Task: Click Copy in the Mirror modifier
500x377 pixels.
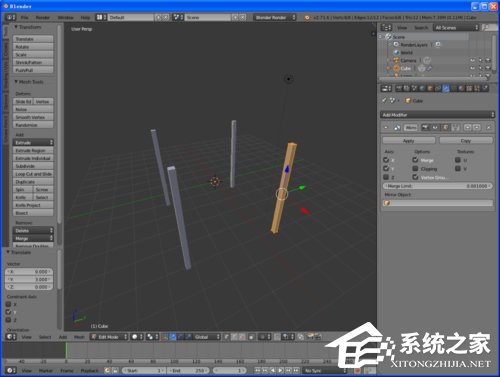Action: pos(466,141)
